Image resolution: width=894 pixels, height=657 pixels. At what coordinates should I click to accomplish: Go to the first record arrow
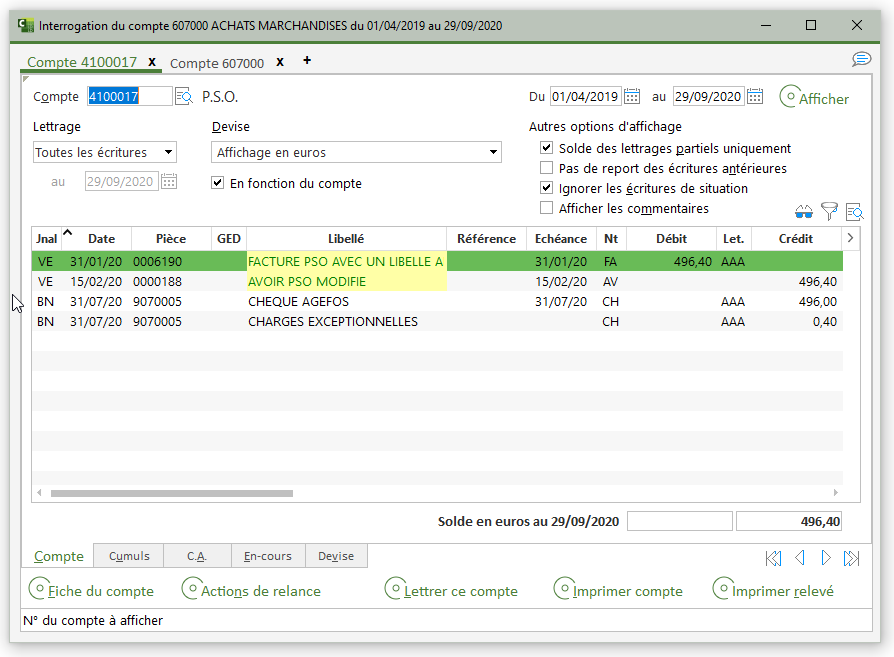pyautogui.click(x=773, y=558)
